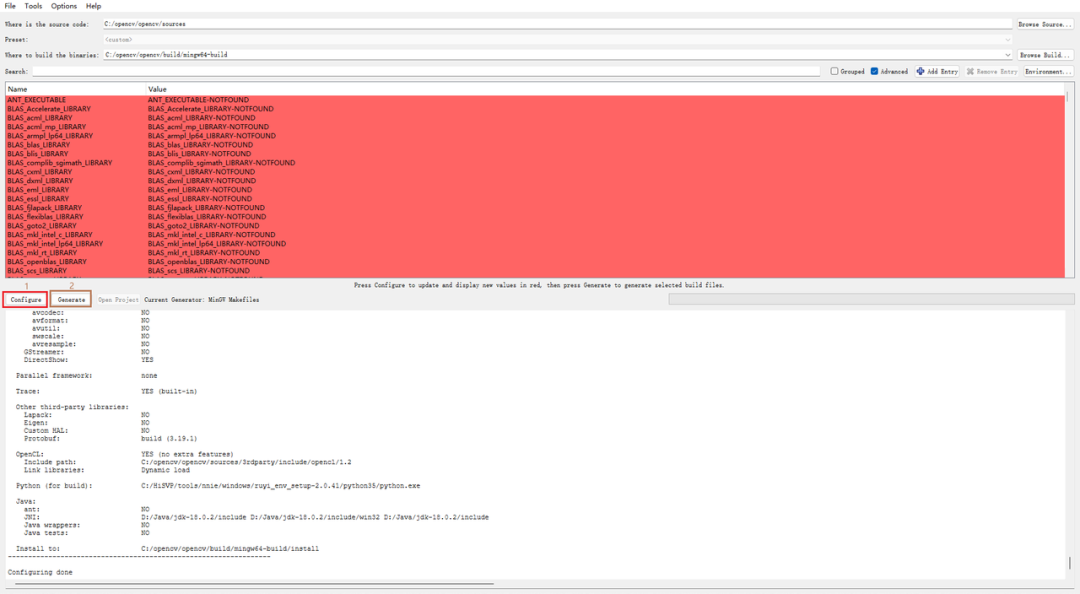This screenshot has width=1080, height=594.
Task: Click the Generate button
Action: pos(70,298)
